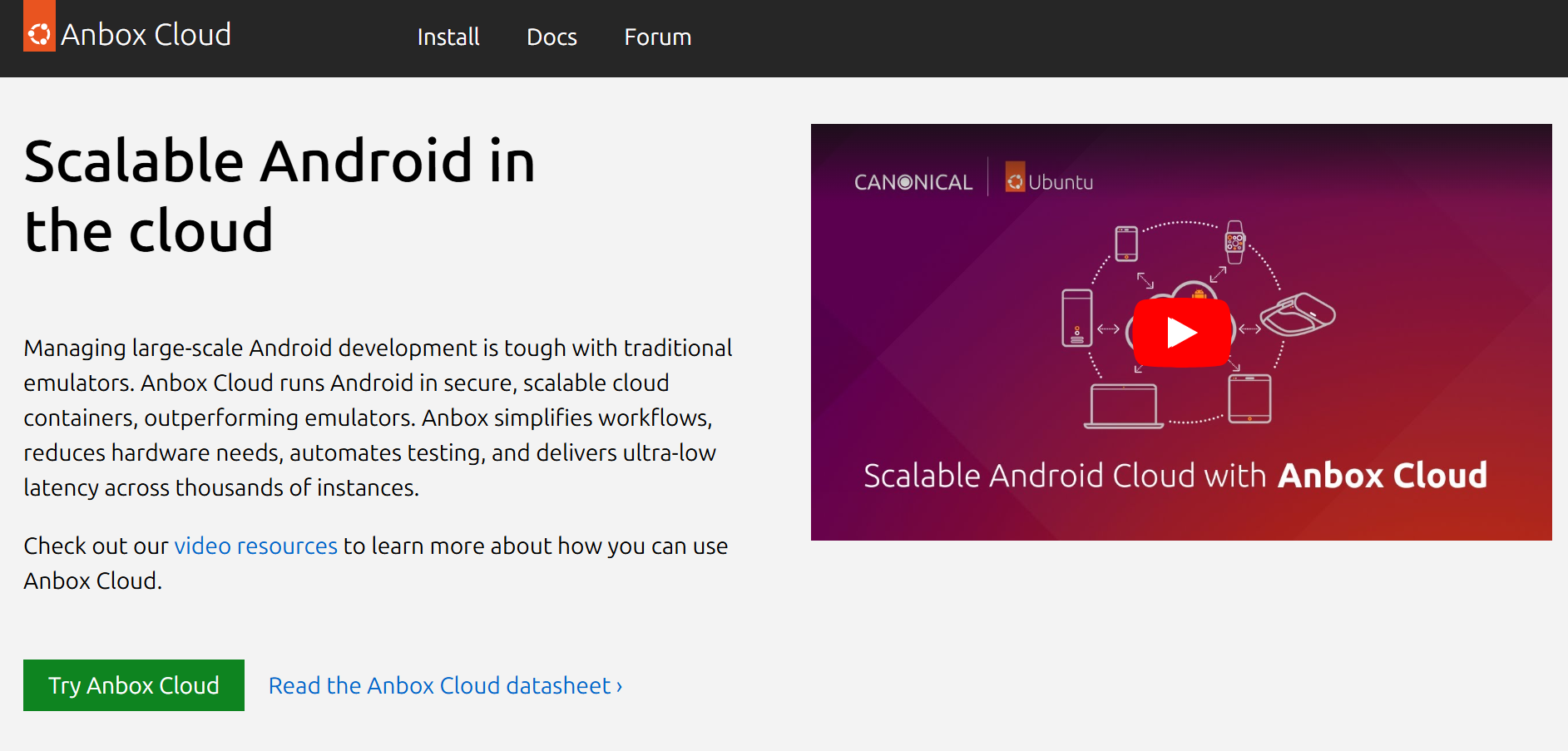Click the video caption 'Scalable Android Cloud with Anbox Cloud'

[1175, 476]
